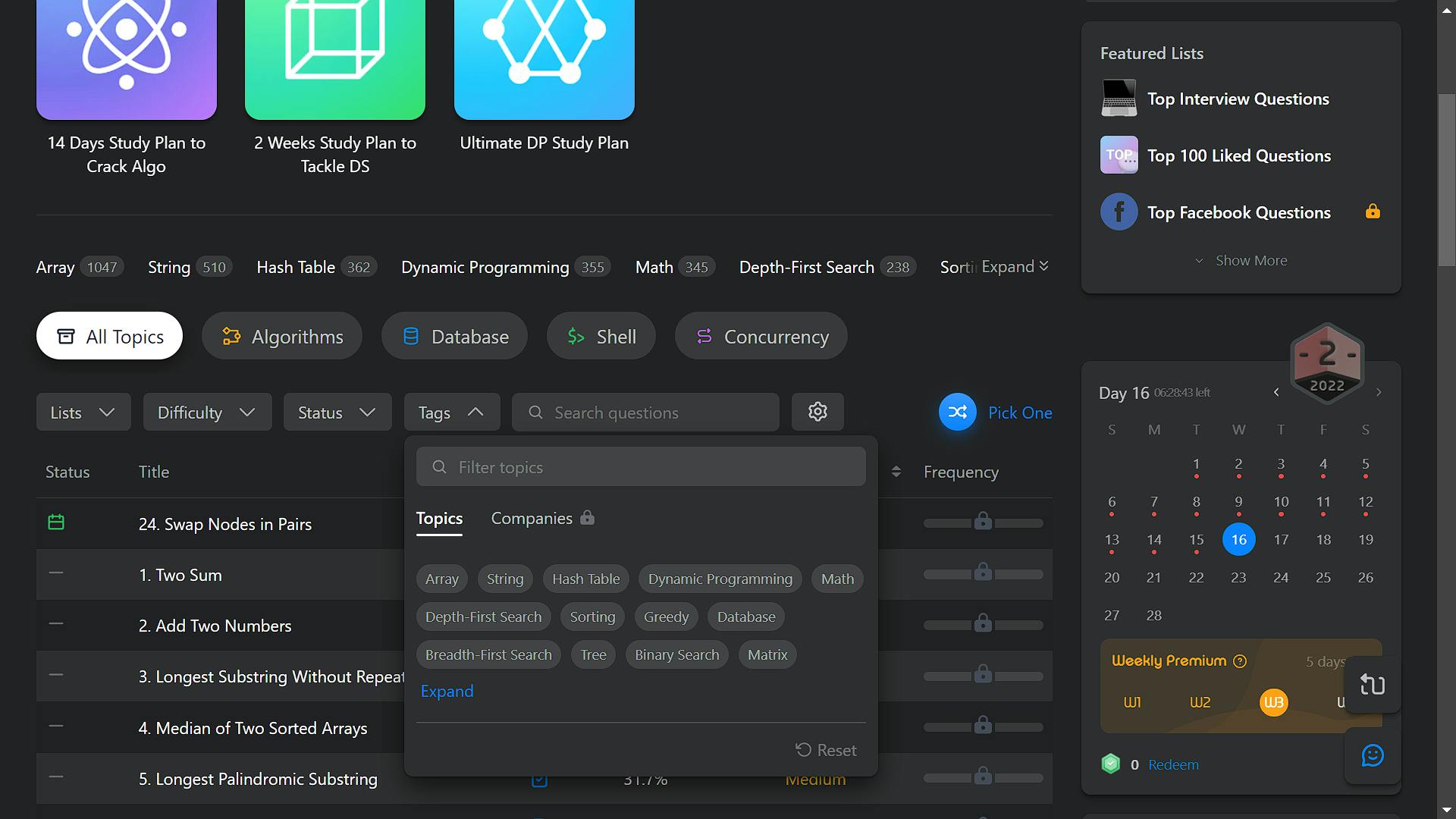Expand the full topics list in popup
Viewport: 1456px width, 819px height.
point(447,691)
